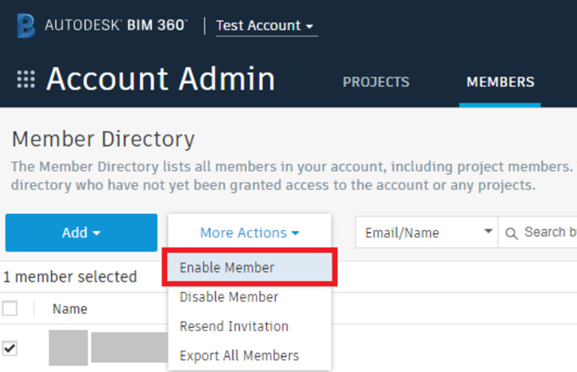Click the member's gray avatar thumbnail
This screenshot has height=372, width=577.
pyautogui.click(x=68, y=348)
